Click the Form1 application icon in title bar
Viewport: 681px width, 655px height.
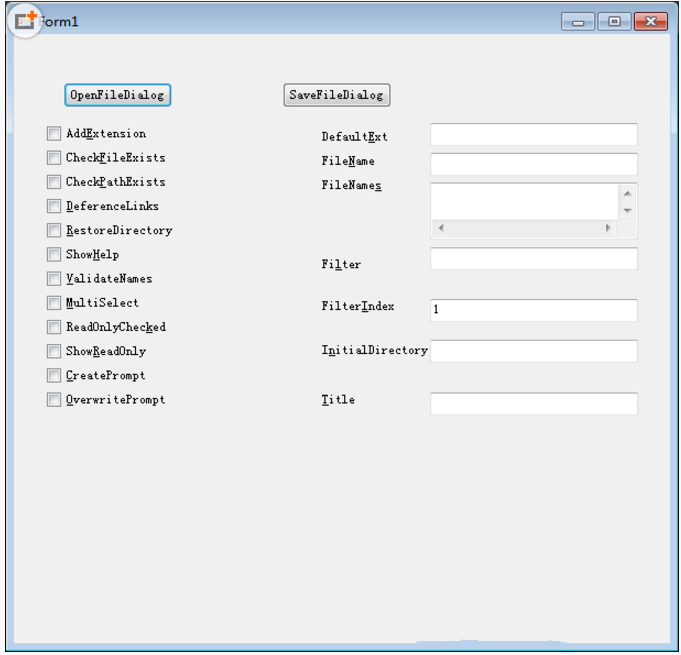[x=24, y=21]
